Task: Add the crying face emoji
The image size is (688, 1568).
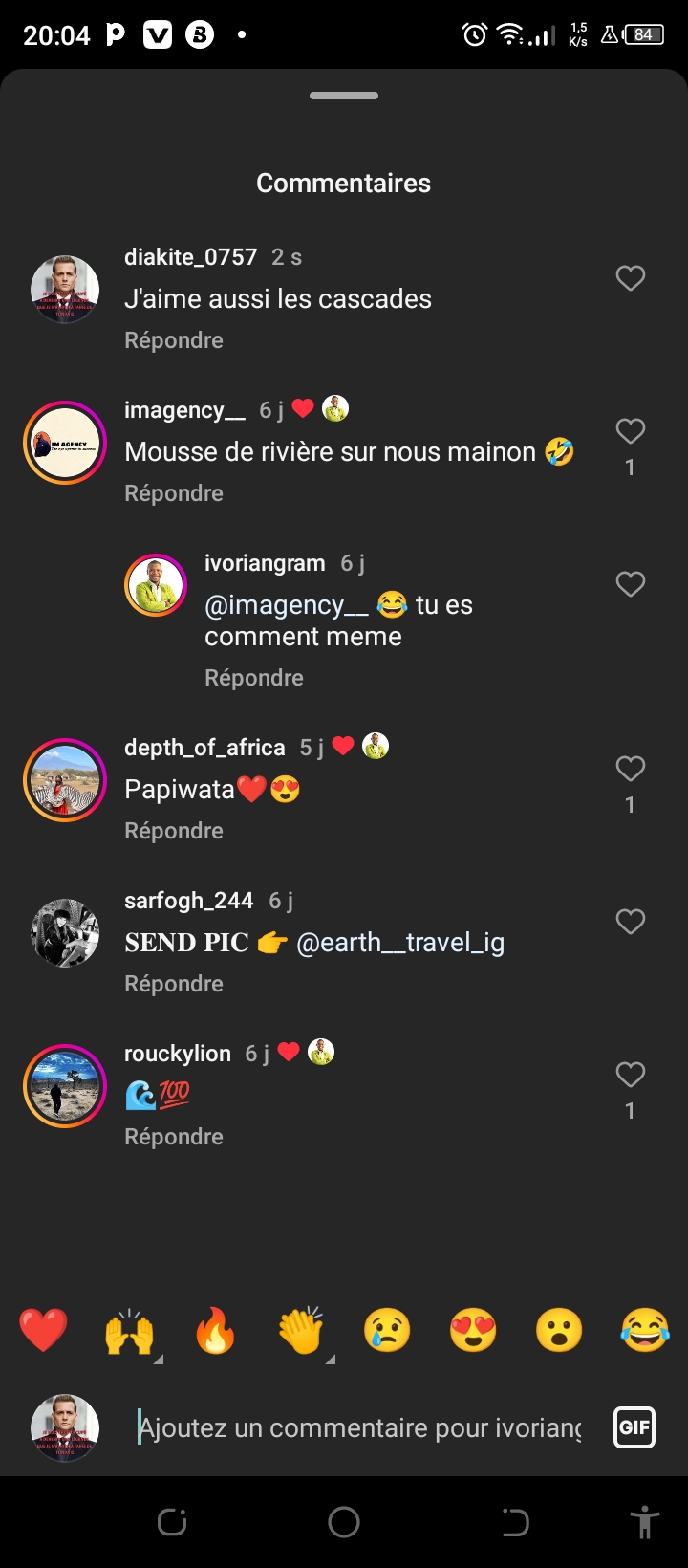Action: click(387, 1330)
